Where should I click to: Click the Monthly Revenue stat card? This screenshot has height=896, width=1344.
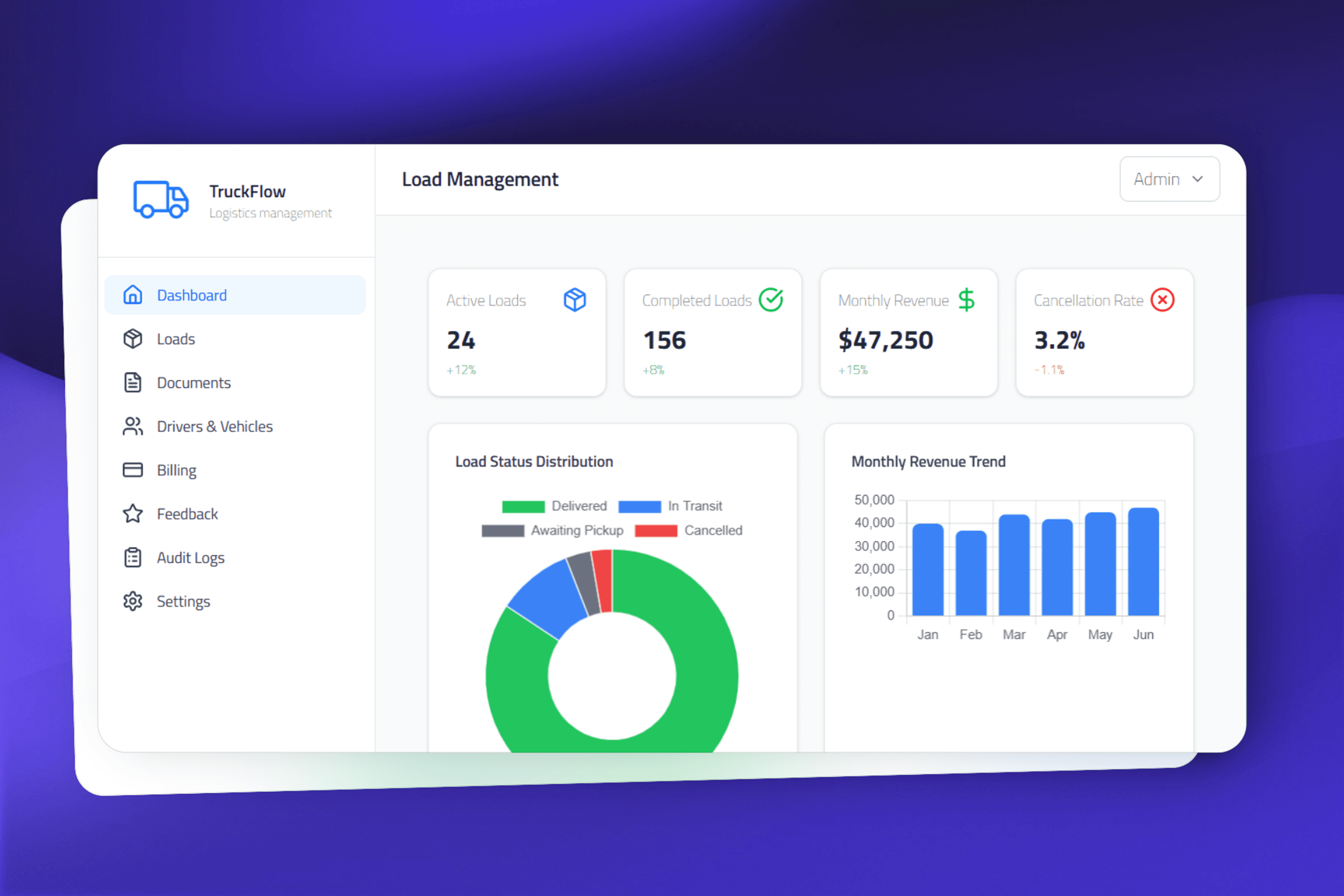908,333
